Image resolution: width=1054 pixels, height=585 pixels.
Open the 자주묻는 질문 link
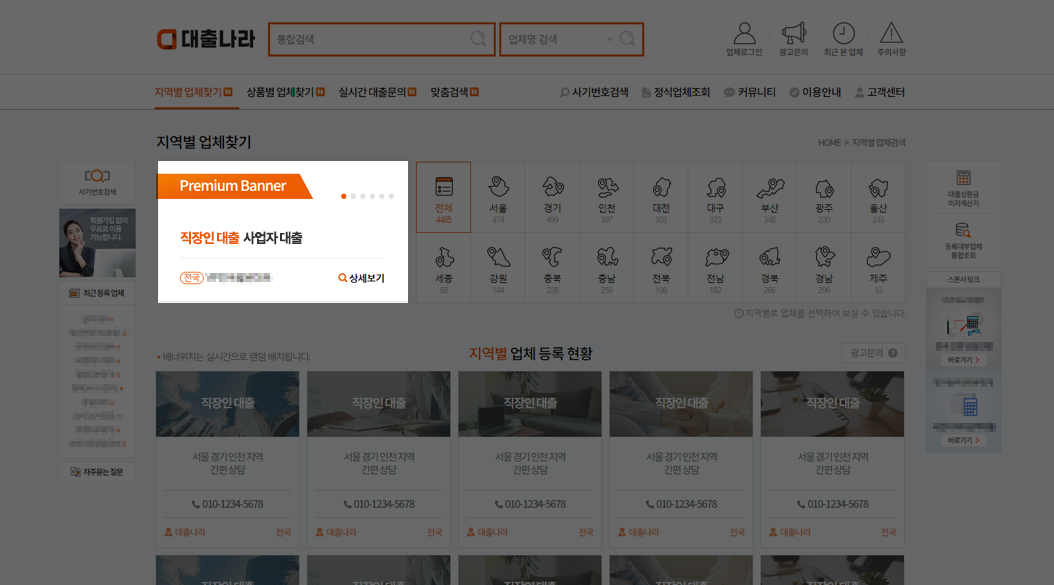click(x=97, y=471)
